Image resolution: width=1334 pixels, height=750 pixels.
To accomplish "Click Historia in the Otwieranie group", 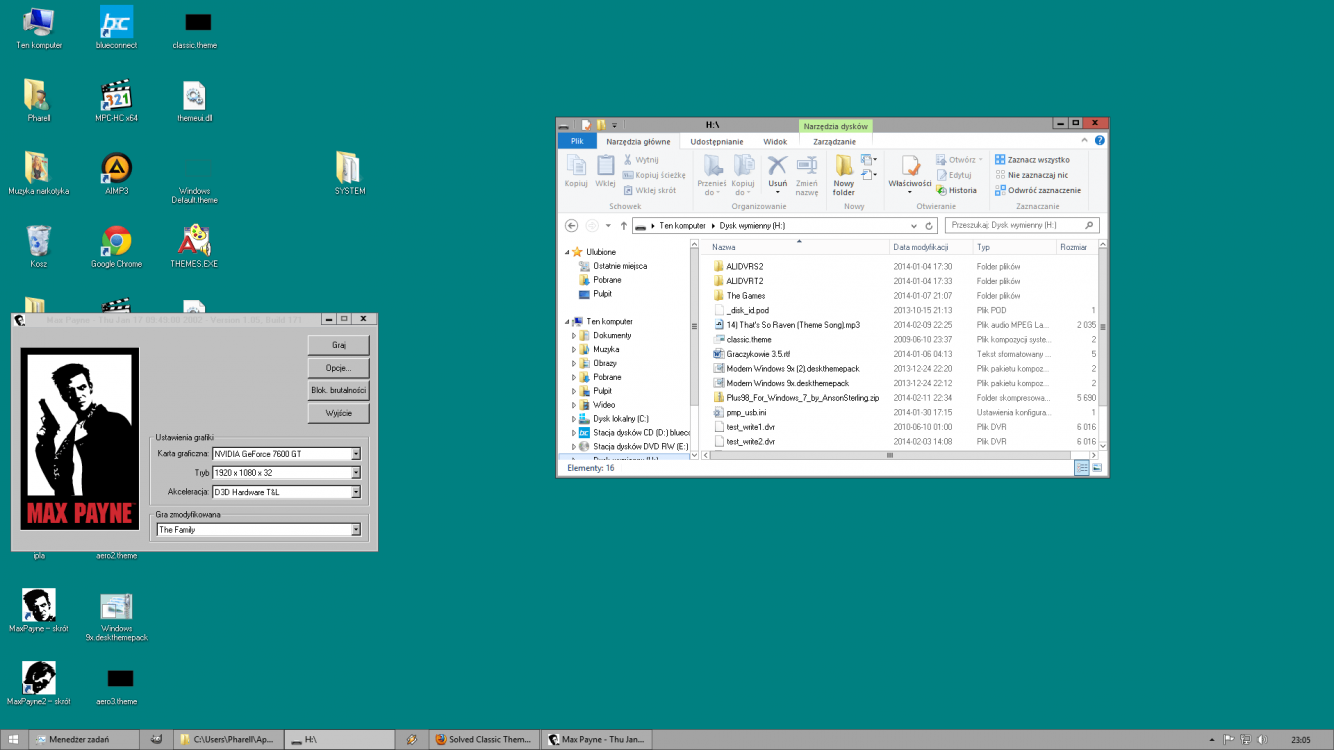I will tap(957, 190).
